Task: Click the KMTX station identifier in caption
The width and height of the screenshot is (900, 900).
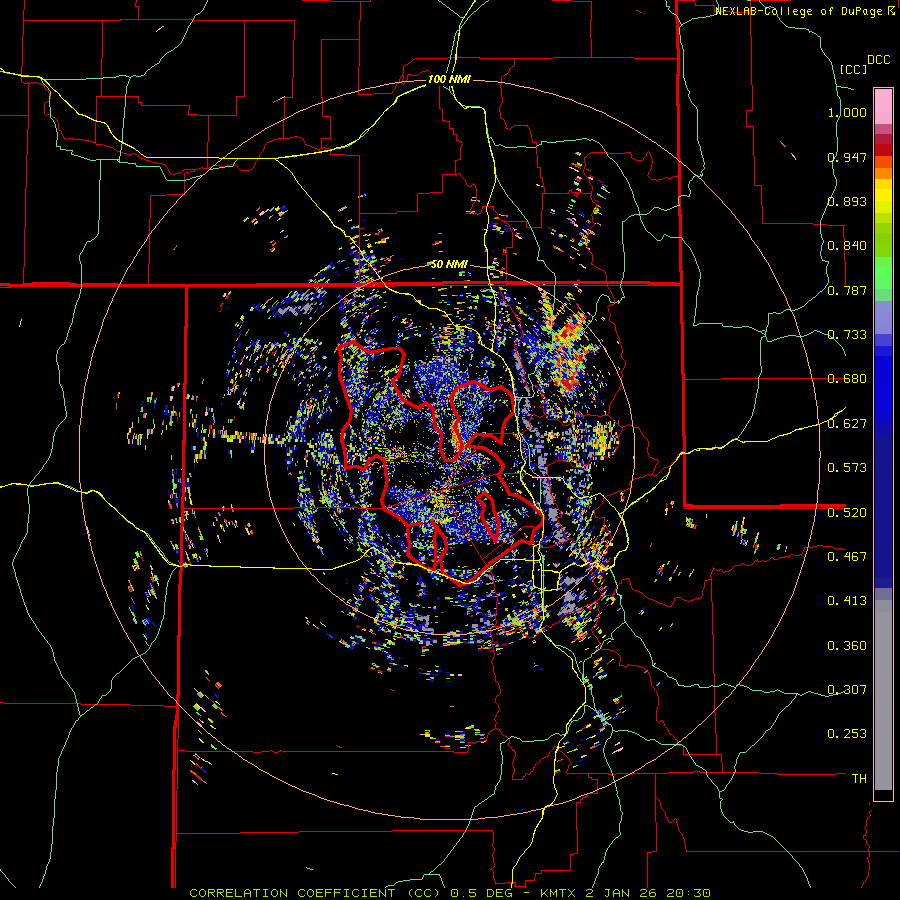Action: click(x=560, y=893)
